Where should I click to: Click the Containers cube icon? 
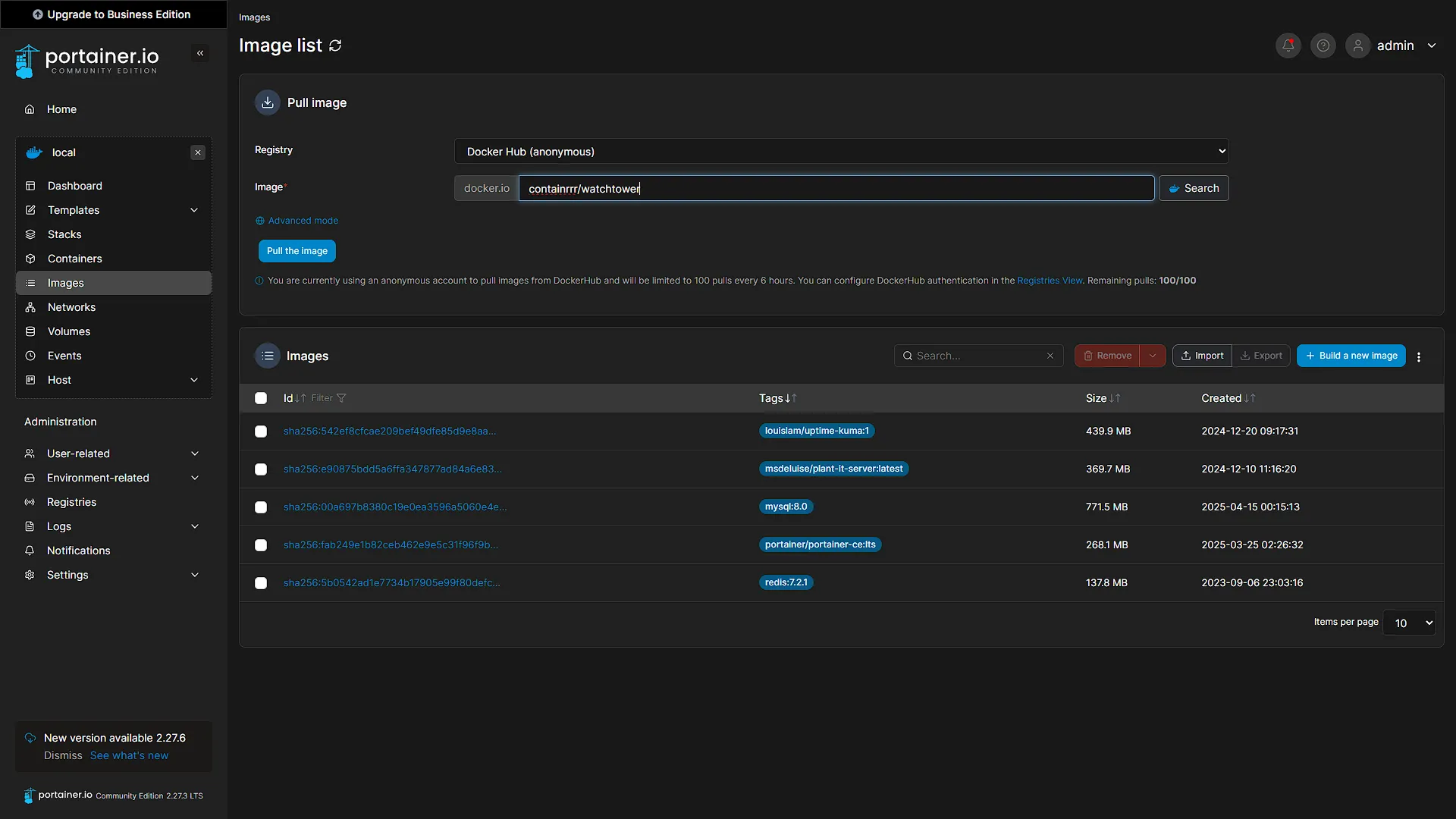click(30, 259)
